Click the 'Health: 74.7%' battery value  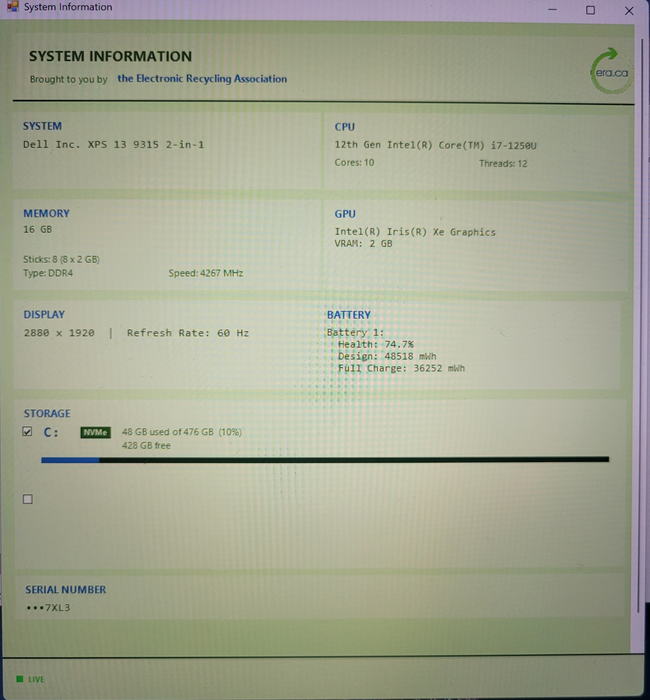(376, 344)
